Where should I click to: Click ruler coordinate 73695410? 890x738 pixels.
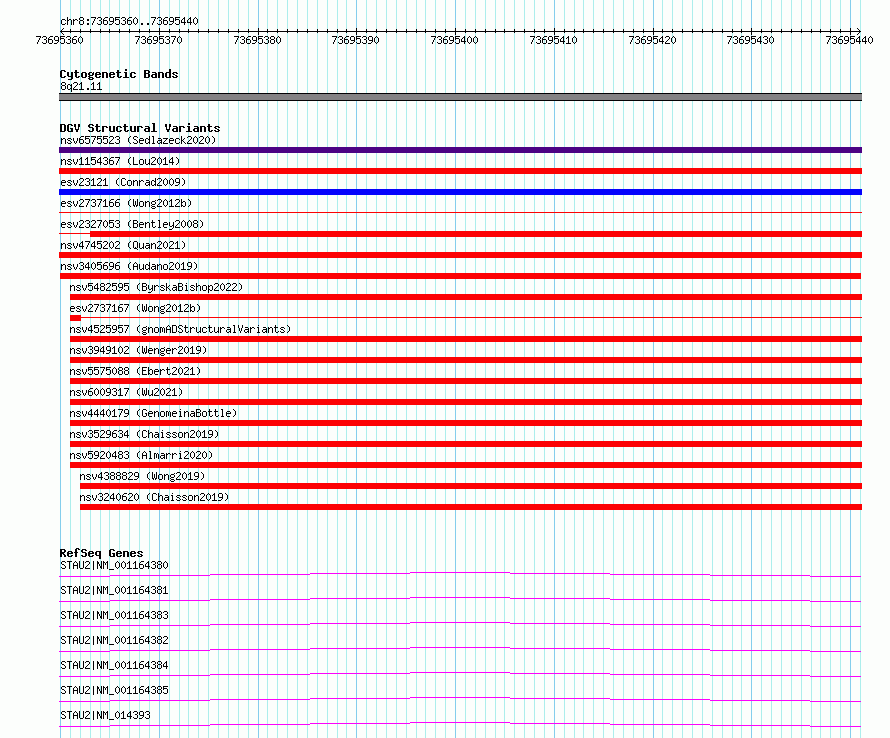(x=553, y=40)
